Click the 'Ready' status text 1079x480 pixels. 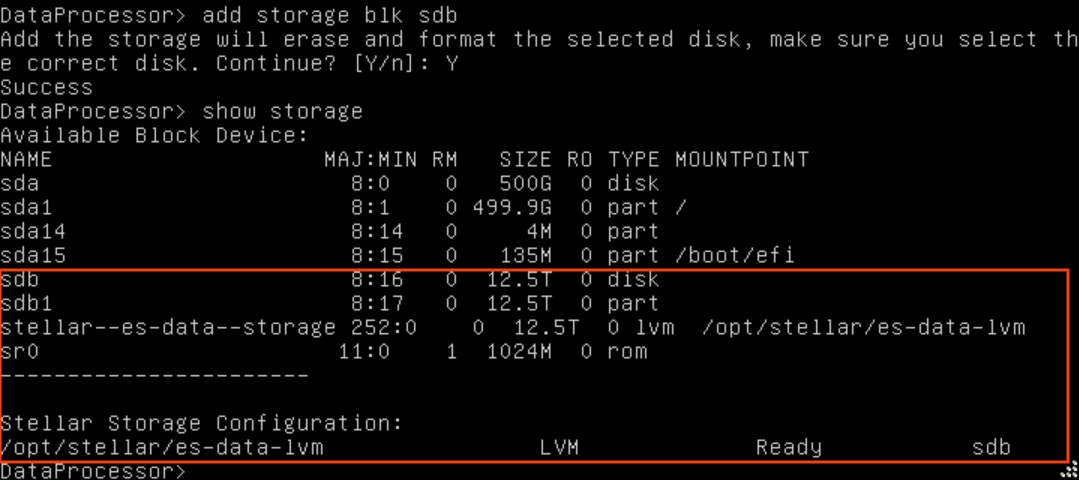pyautogui.click(x=788, y=447)
